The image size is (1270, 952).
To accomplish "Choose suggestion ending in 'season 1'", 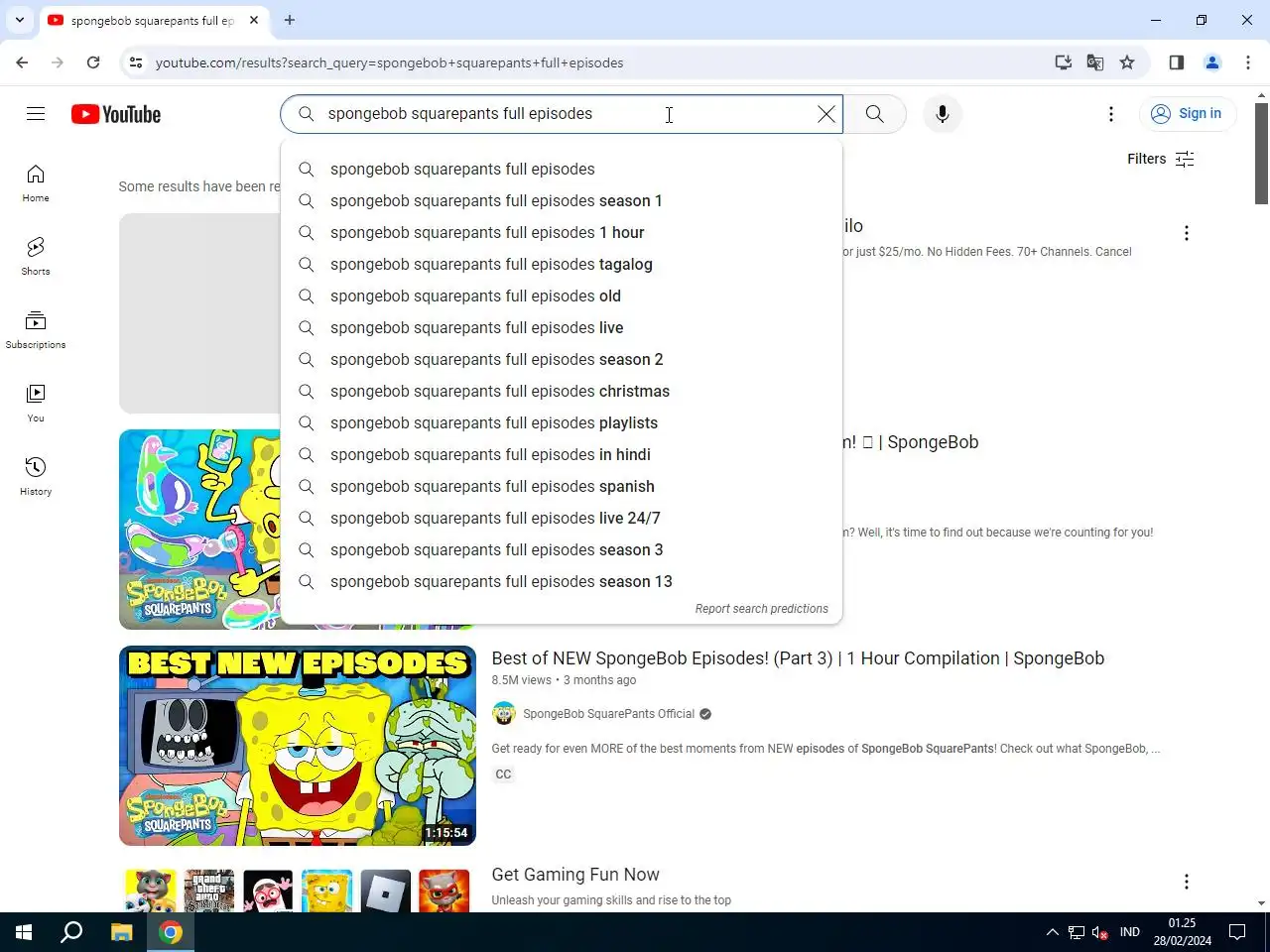I will click(562, 201).
